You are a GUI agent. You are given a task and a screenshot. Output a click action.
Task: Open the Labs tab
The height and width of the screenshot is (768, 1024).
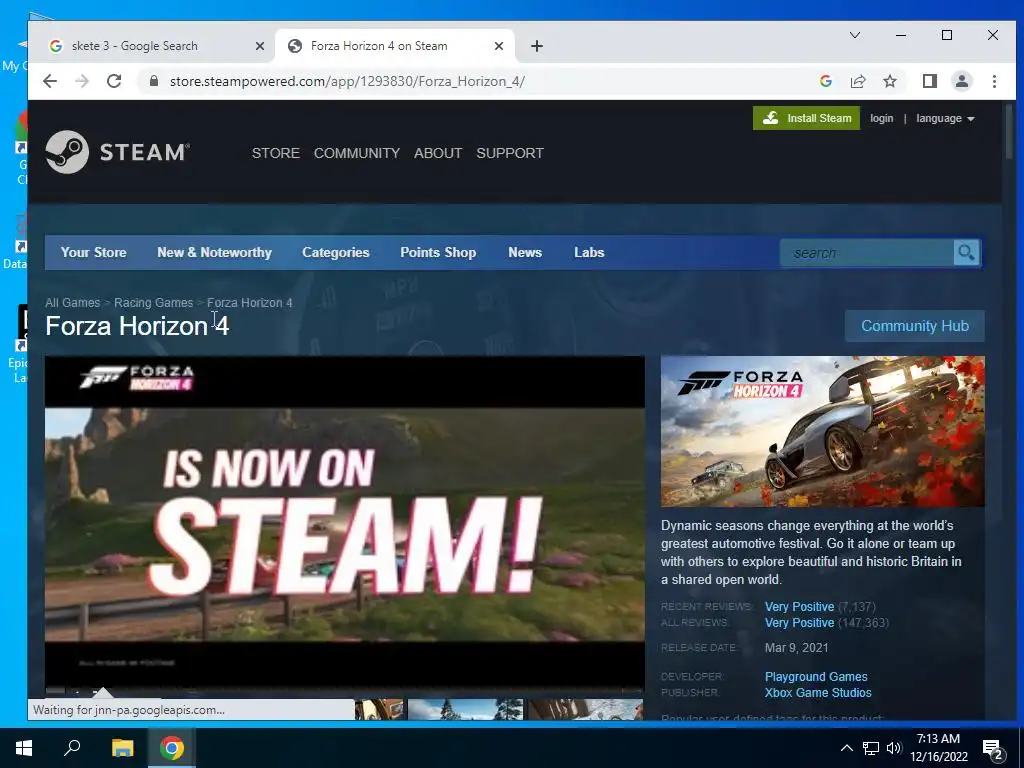(589, 252)
